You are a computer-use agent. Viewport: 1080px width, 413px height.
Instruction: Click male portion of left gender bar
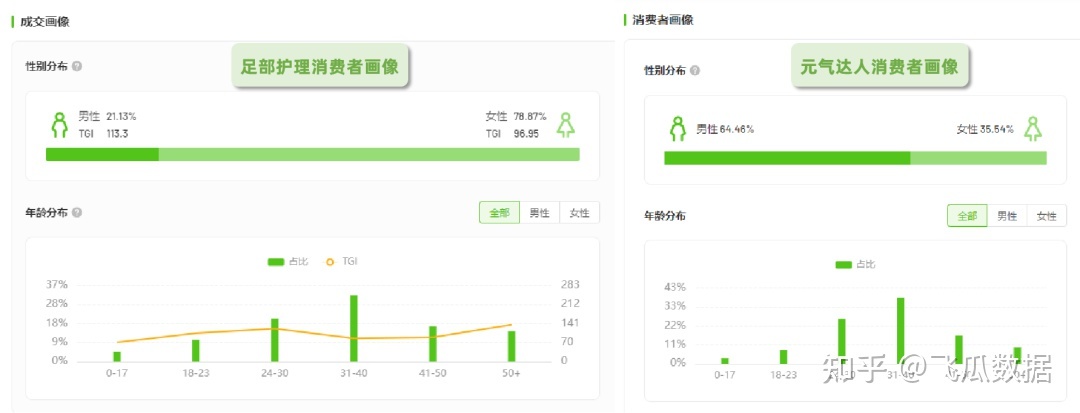click(102, 154)
